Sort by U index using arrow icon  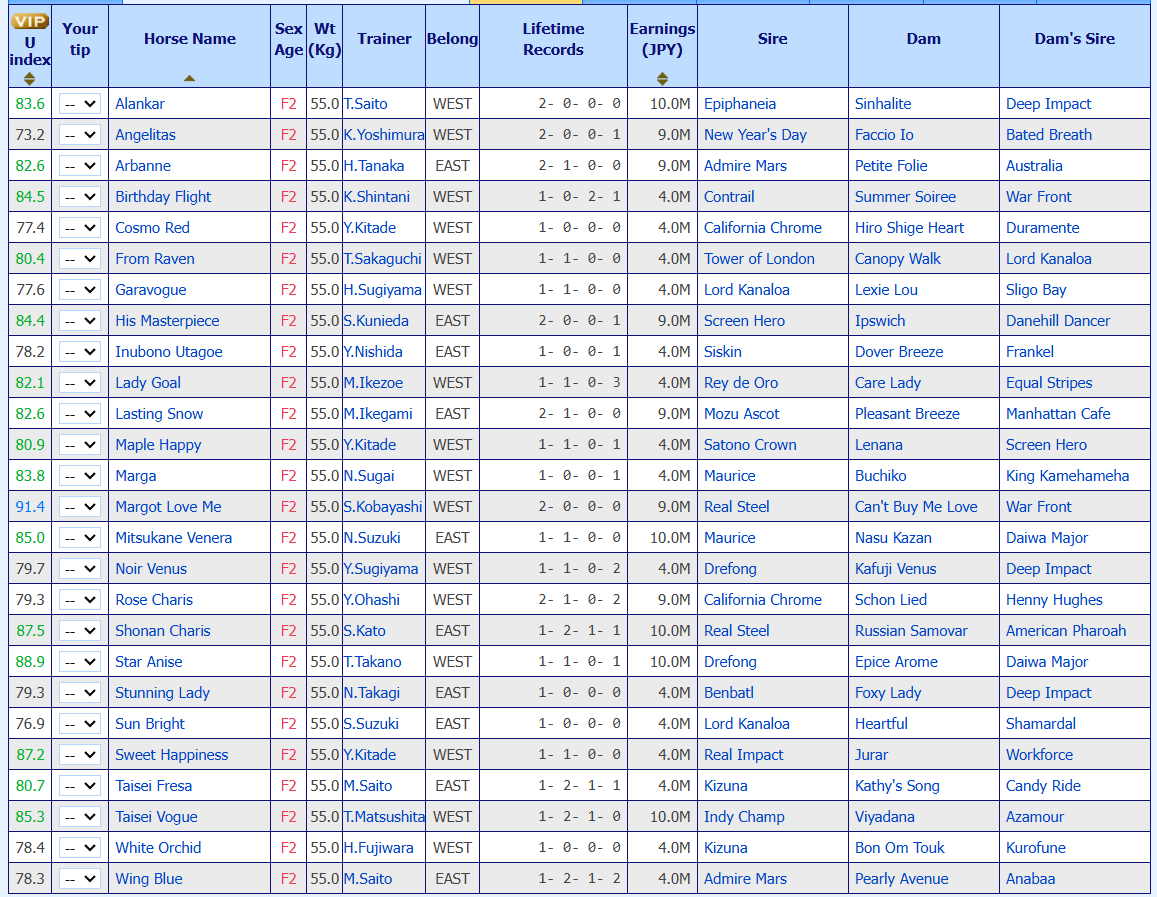[30, 79]
